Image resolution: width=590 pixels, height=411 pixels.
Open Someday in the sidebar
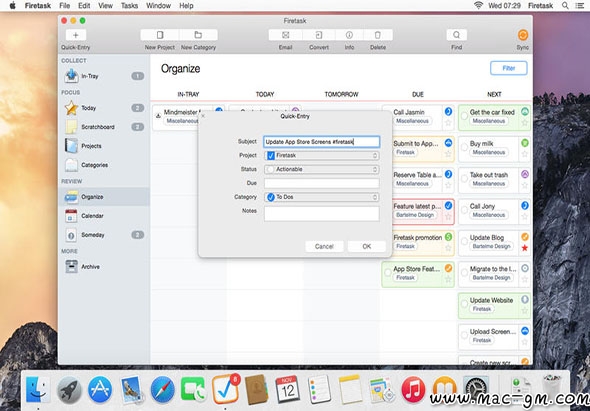tap(103, 235)
